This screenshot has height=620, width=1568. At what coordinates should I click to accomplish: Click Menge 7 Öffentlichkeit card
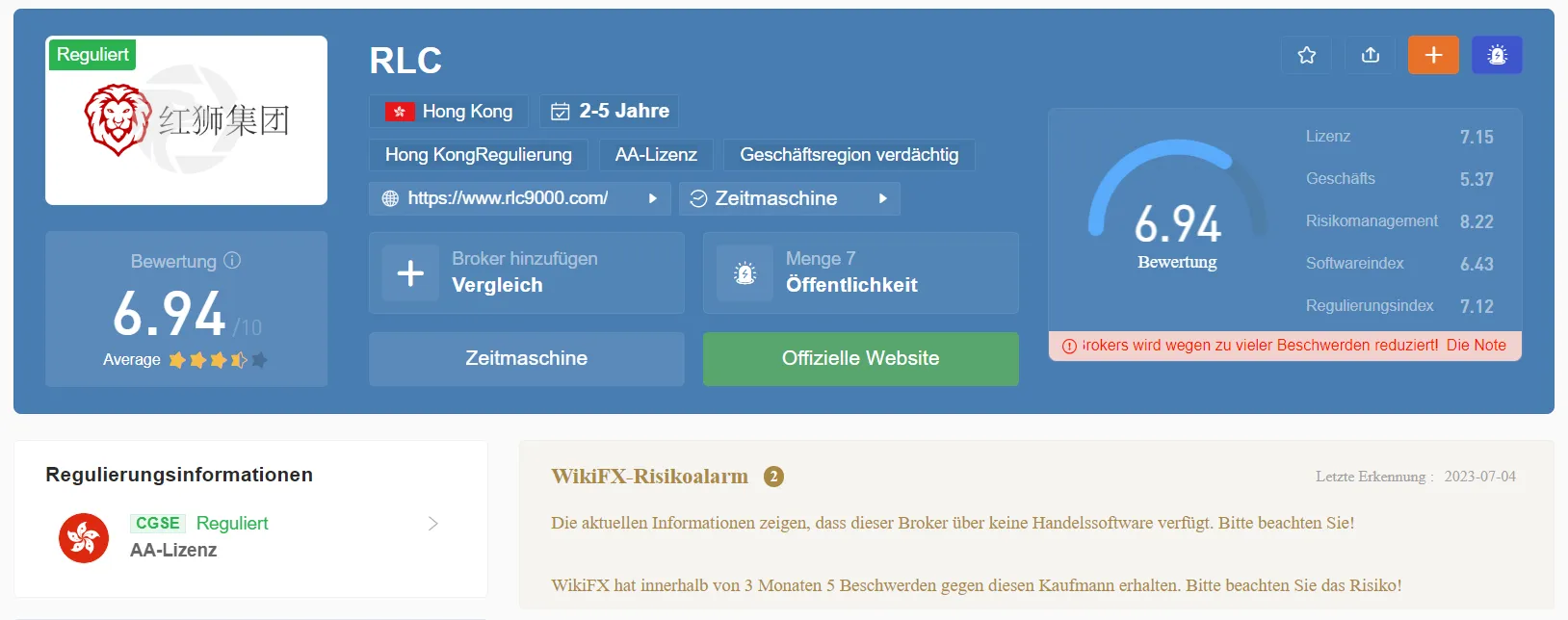861,272
